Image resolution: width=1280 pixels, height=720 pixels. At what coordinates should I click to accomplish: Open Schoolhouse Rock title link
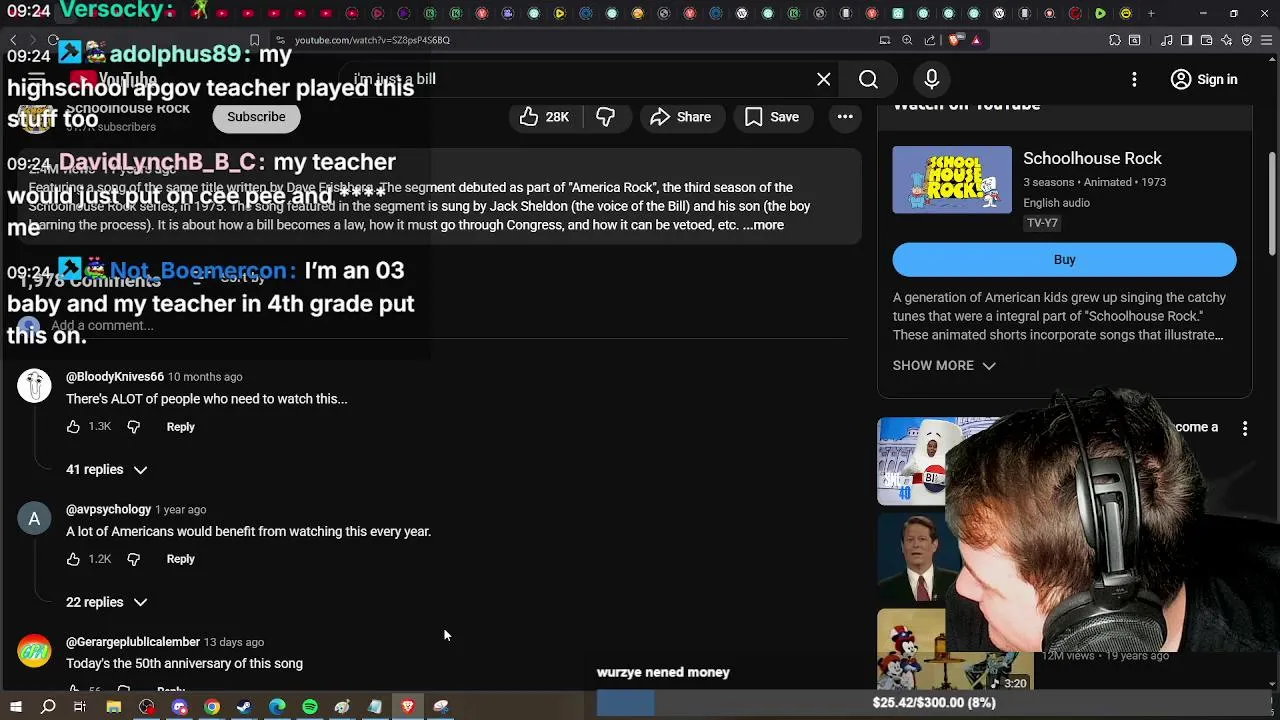tap(1092, 158)
